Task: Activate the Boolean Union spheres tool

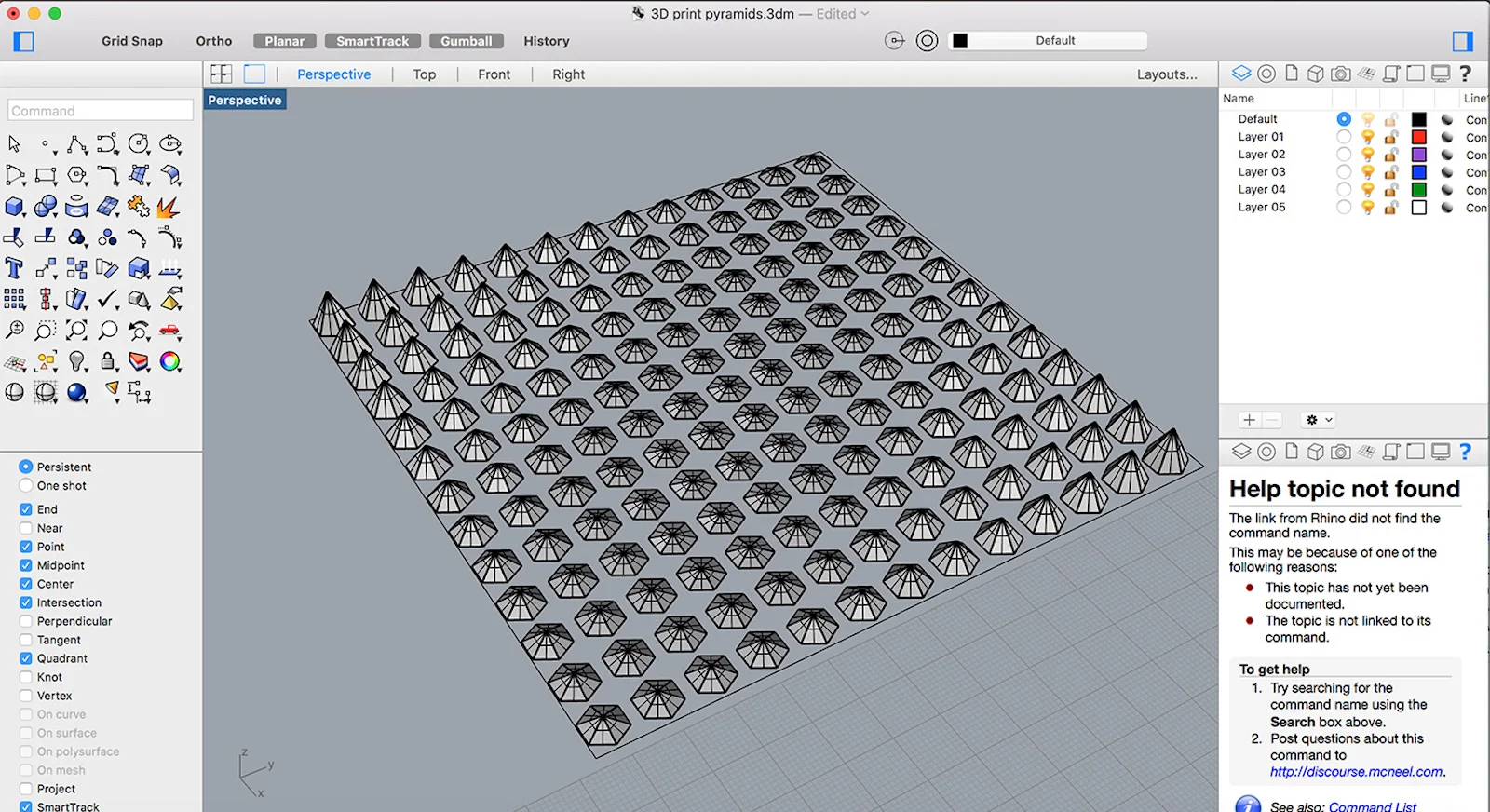Action: [45, 207]
